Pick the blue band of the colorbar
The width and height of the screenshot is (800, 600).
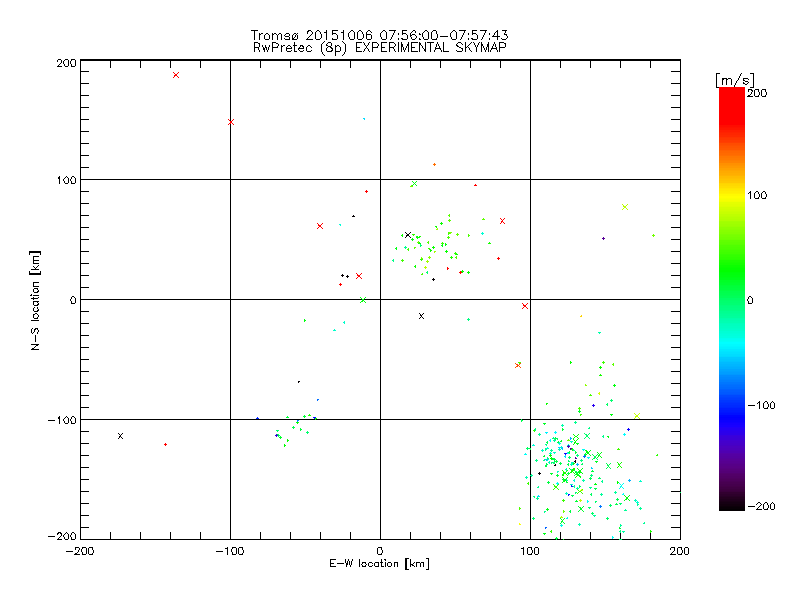(732, 413)
